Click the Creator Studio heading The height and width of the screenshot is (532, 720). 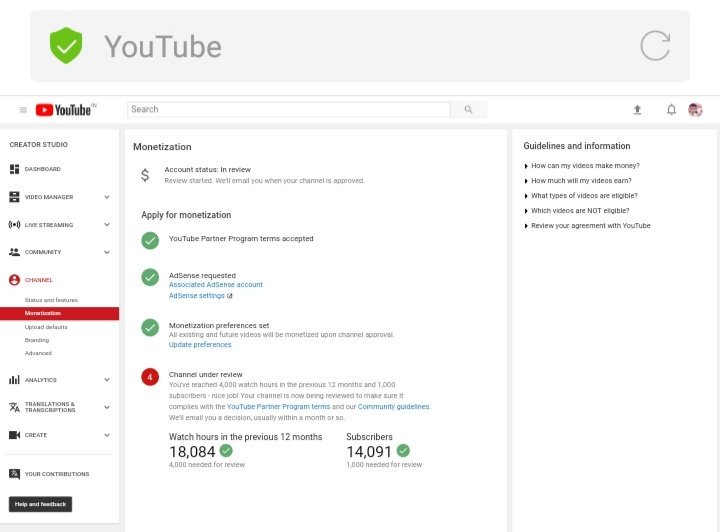pos(39,145)
